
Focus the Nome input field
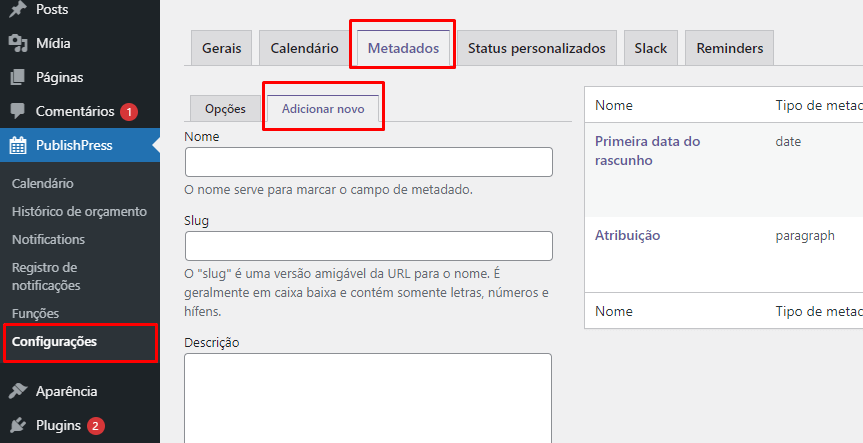tap(369, 162)
